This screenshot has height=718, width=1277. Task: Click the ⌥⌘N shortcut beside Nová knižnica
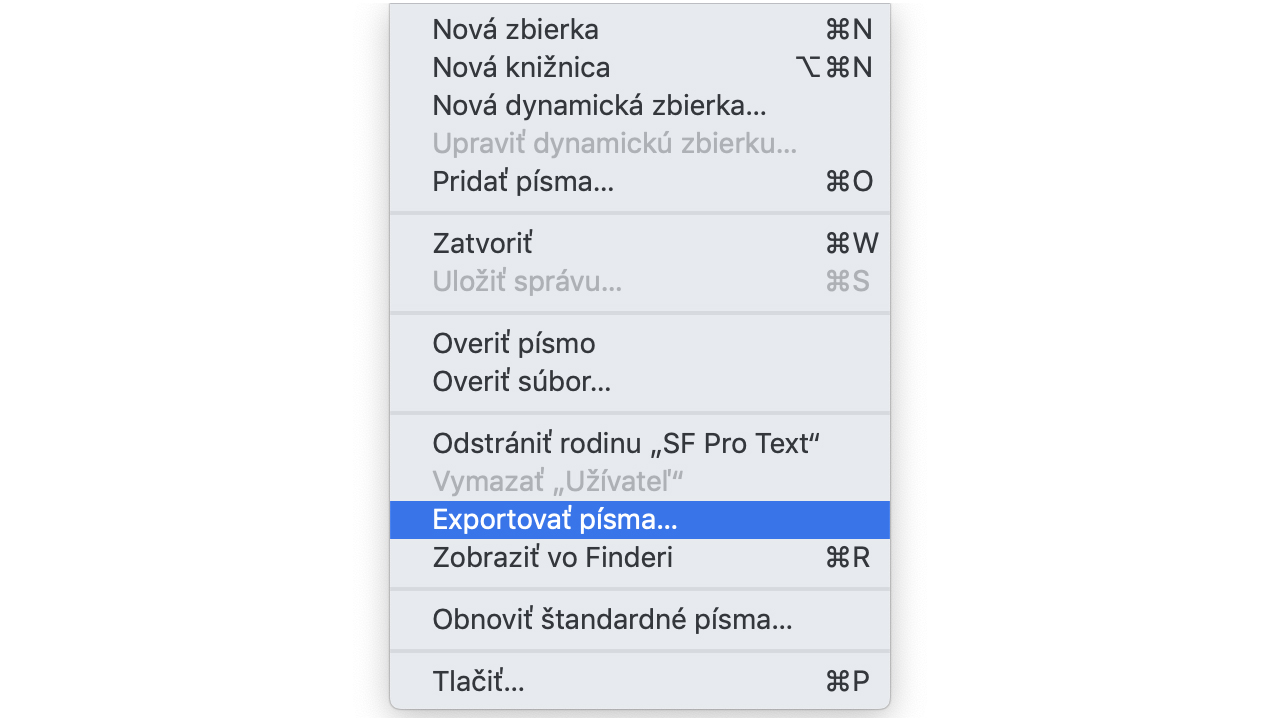tap(834, 68)
